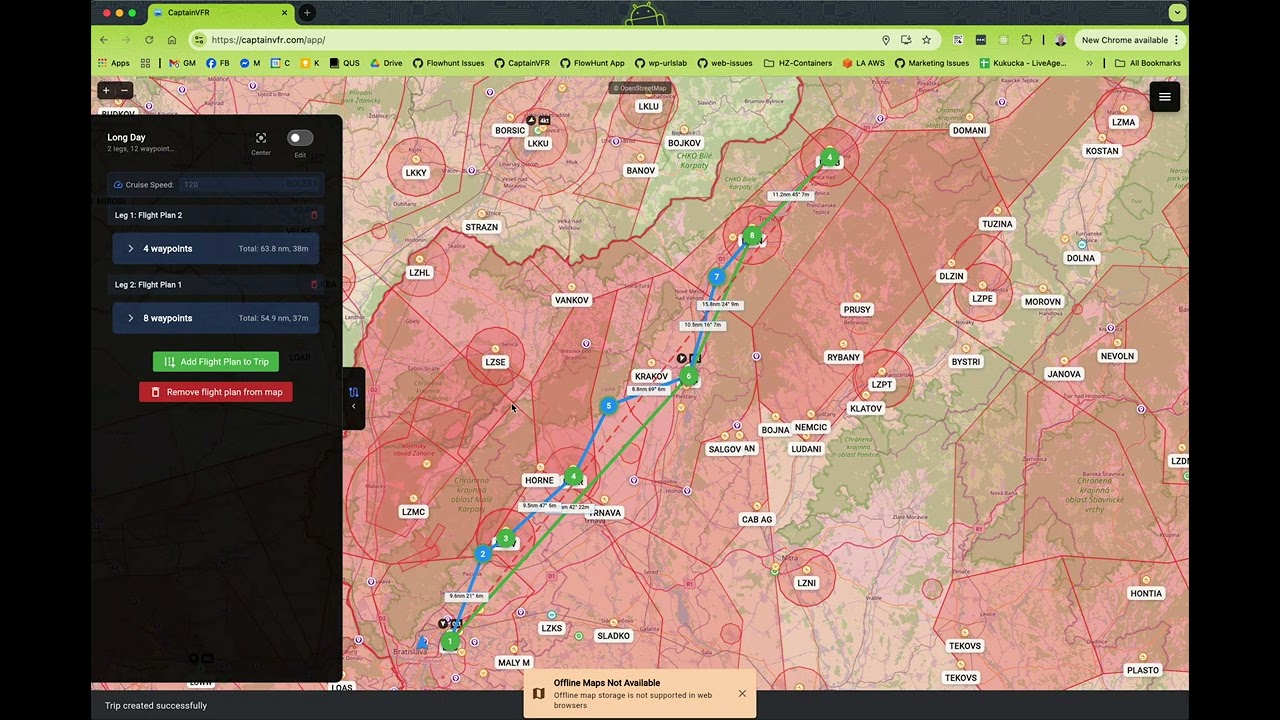1280x720 pixels.
Task: Zoom in the map with plus button
Action: [x=105, y=90]
